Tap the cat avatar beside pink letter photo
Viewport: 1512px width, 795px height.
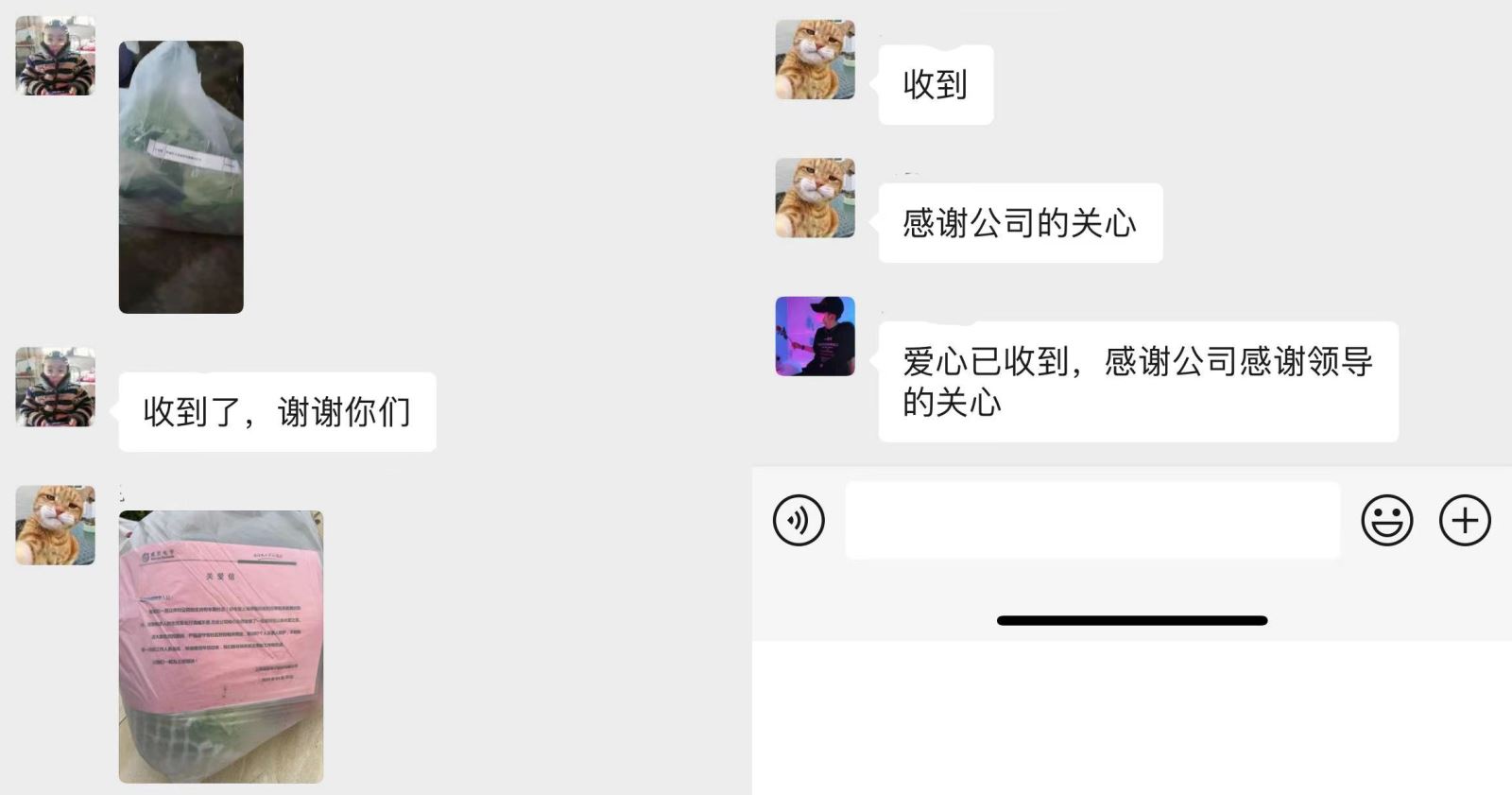55,526
